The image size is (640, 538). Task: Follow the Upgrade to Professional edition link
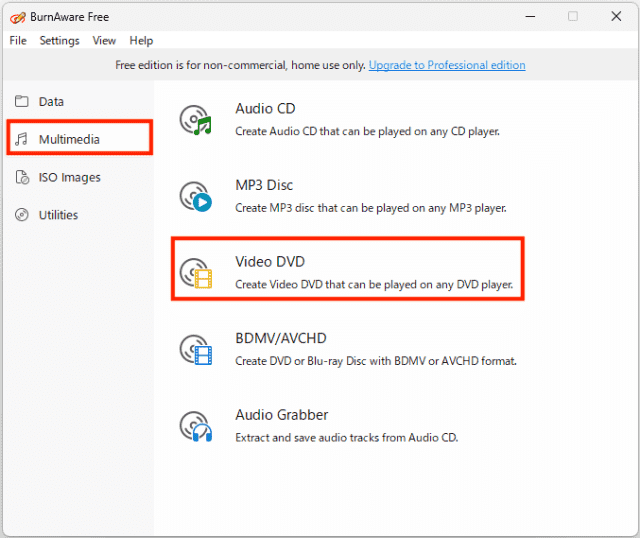(x=447, y=65)
